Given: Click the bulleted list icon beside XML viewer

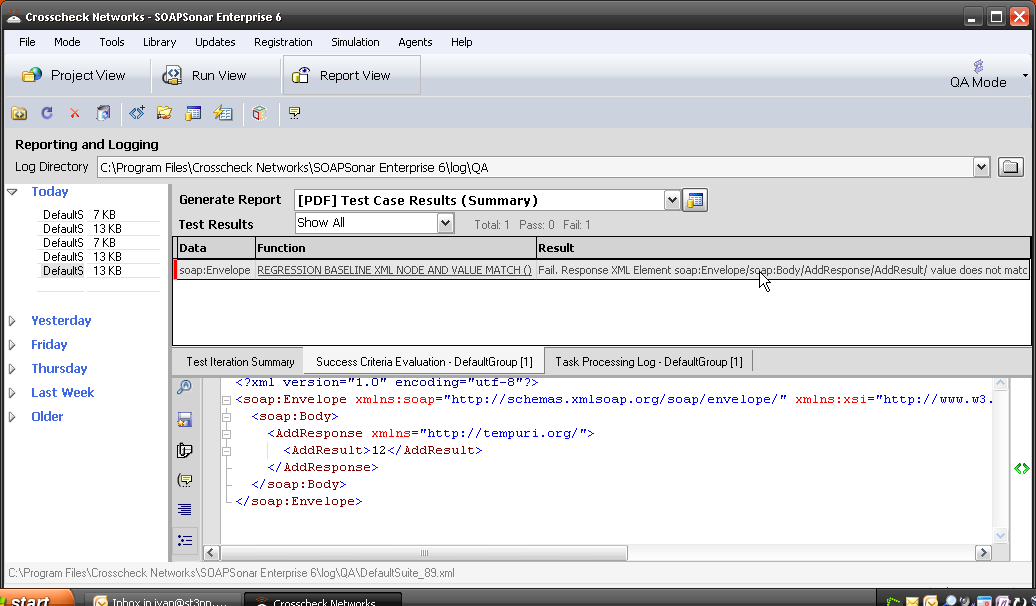Looking at the screenshot, I should (x=185, y=541).
